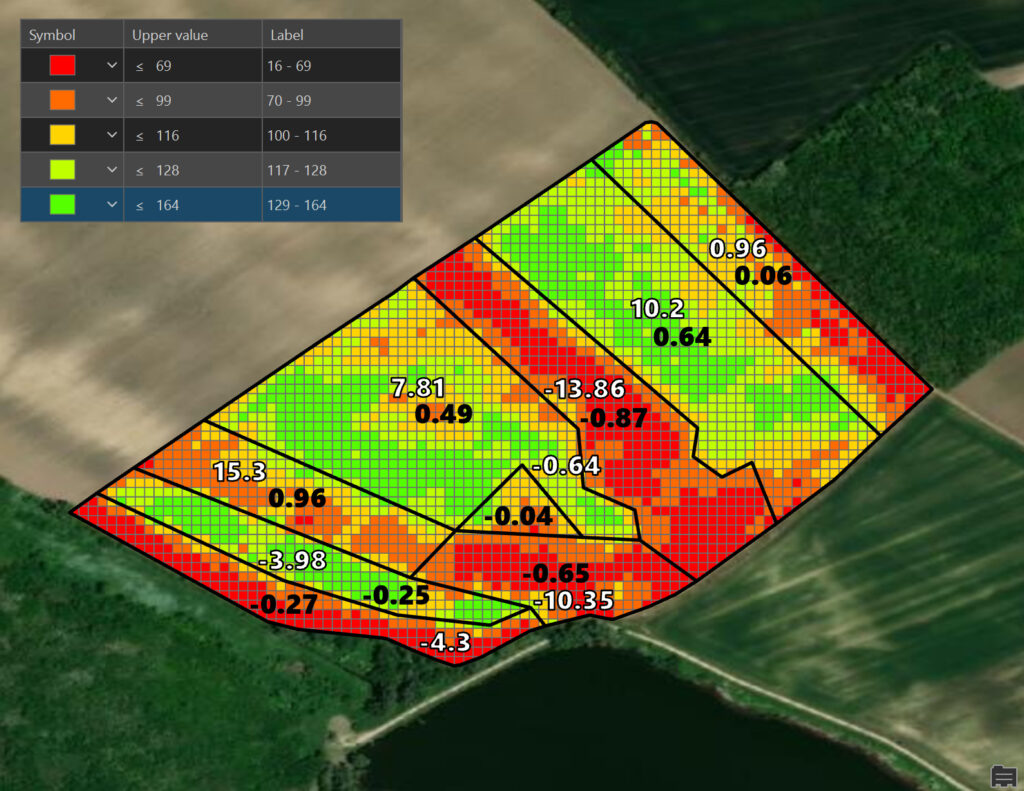Open the yellow symbol dropdown chevron
The width and height of the screenshot is (1024, 791).
click(x=111, y=136)
